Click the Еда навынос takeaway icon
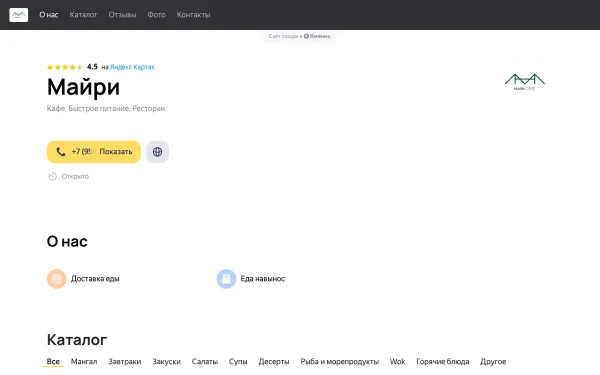600x375 pixels. [x=226, y=279]
